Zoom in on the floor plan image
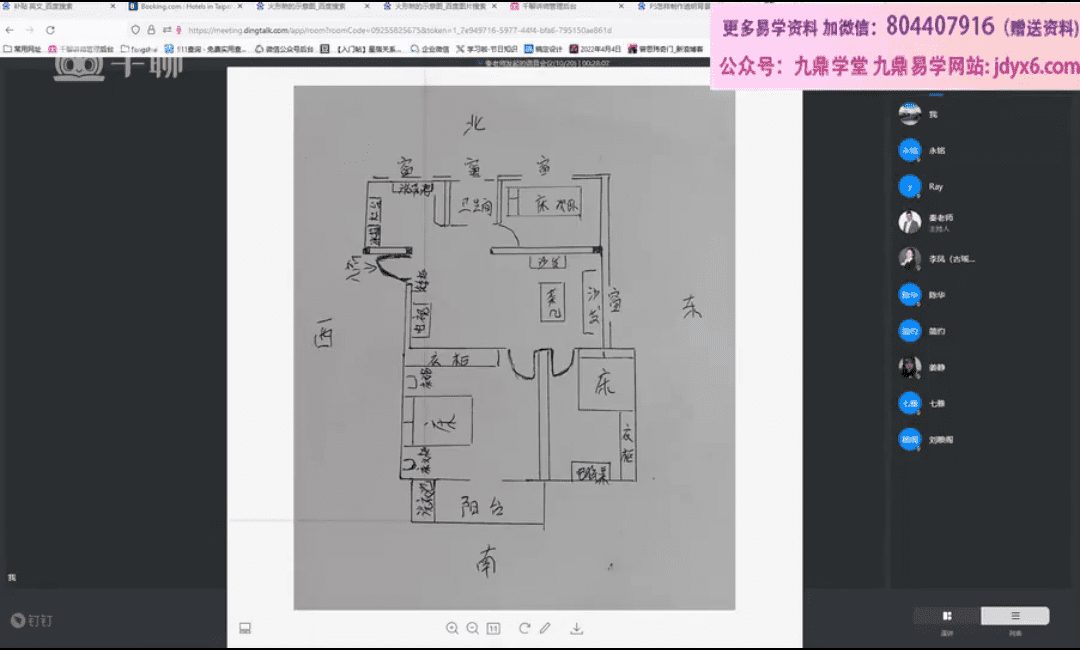Viewport: 1080px width, 650px height. pos(452,628)
